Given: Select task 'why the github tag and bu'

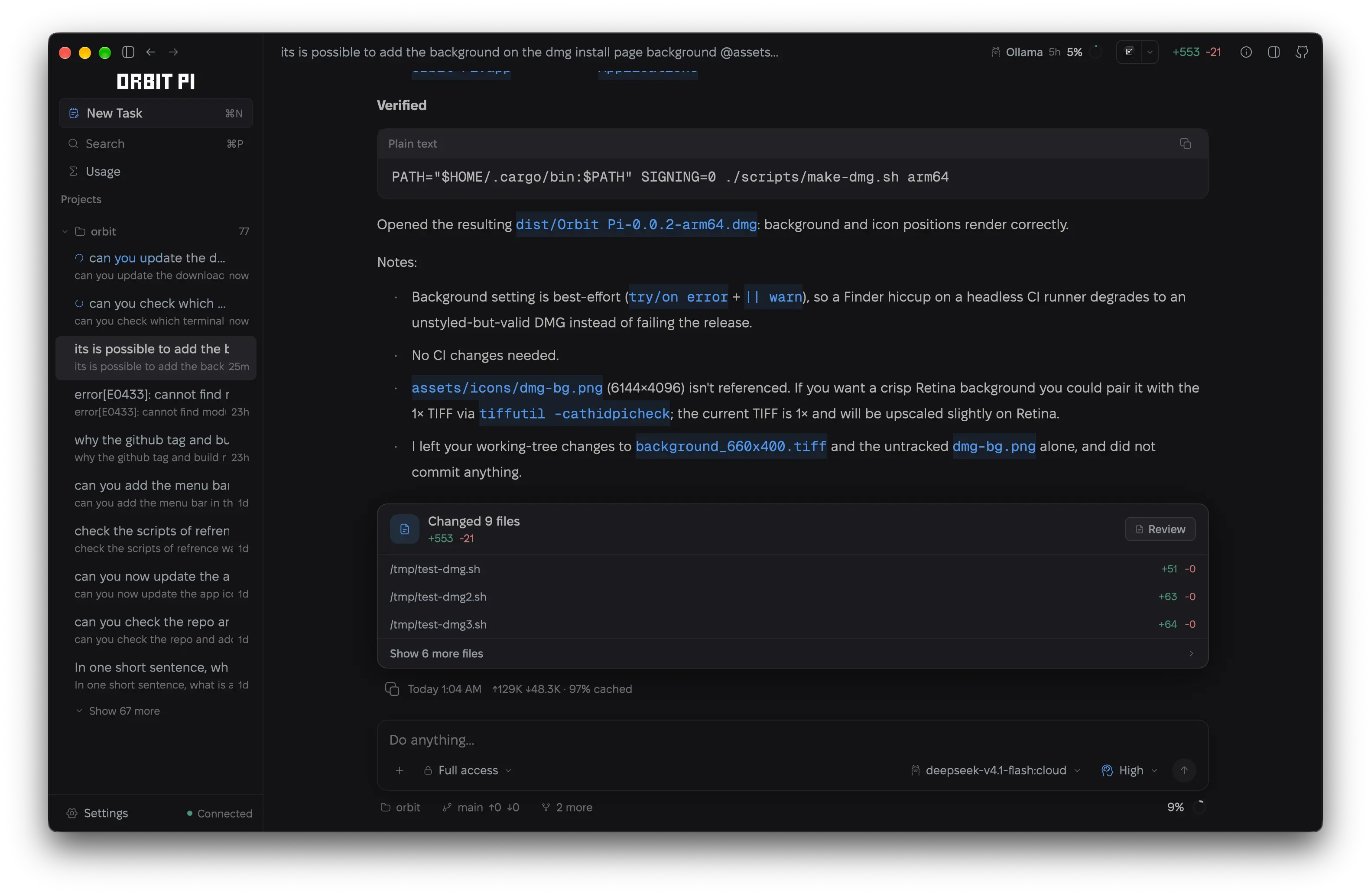Looking at the screenshot, I should point(156,448).
